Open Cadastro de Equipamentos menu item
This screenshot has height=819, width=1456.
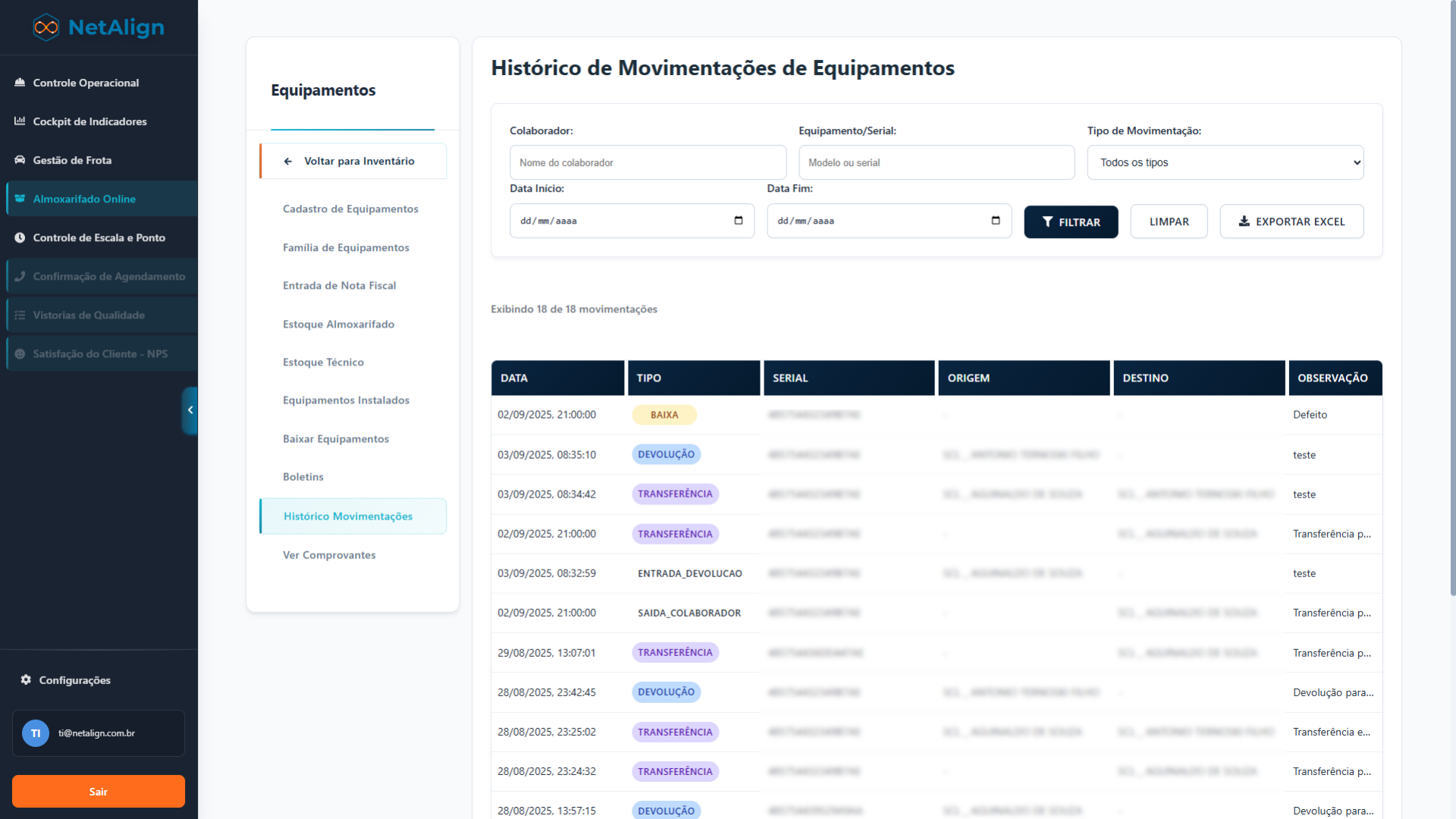(x=350, y=209)
